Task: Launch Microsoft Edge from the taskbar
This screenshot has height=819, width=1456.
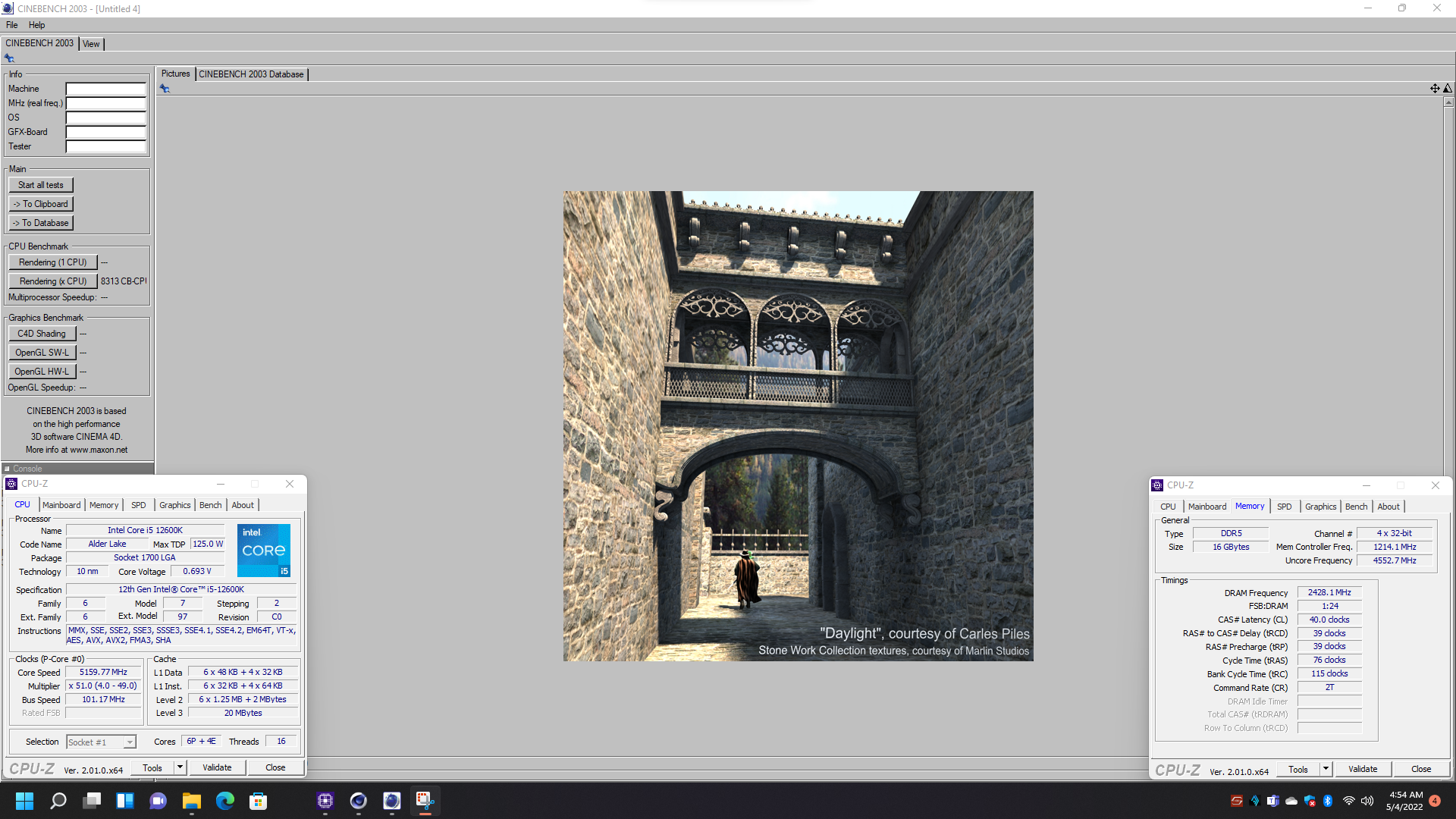Action: click(225, 801)
